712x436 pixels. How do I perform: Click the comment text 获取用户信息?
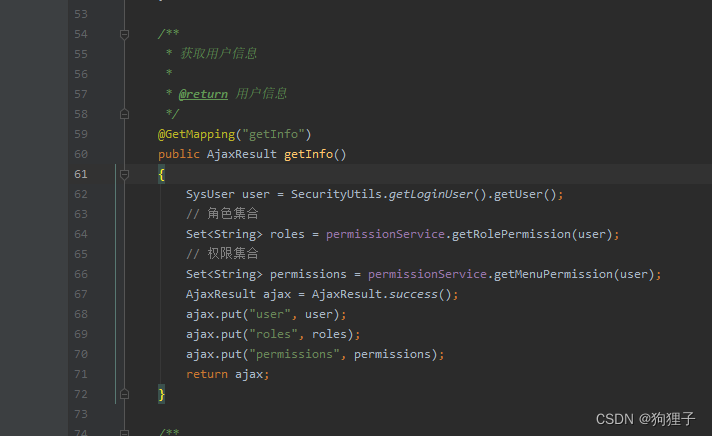click(x=219, y=54)
